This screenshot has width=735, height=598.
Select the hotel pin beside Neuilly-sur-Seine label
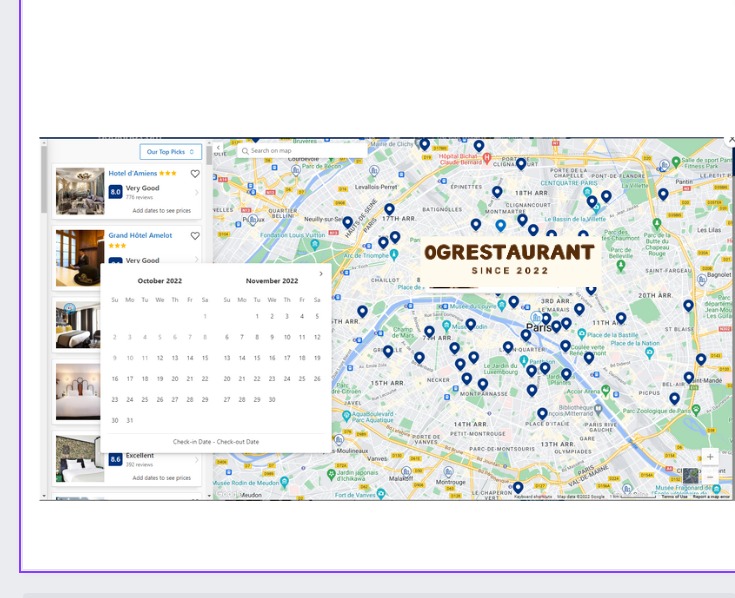347,223
